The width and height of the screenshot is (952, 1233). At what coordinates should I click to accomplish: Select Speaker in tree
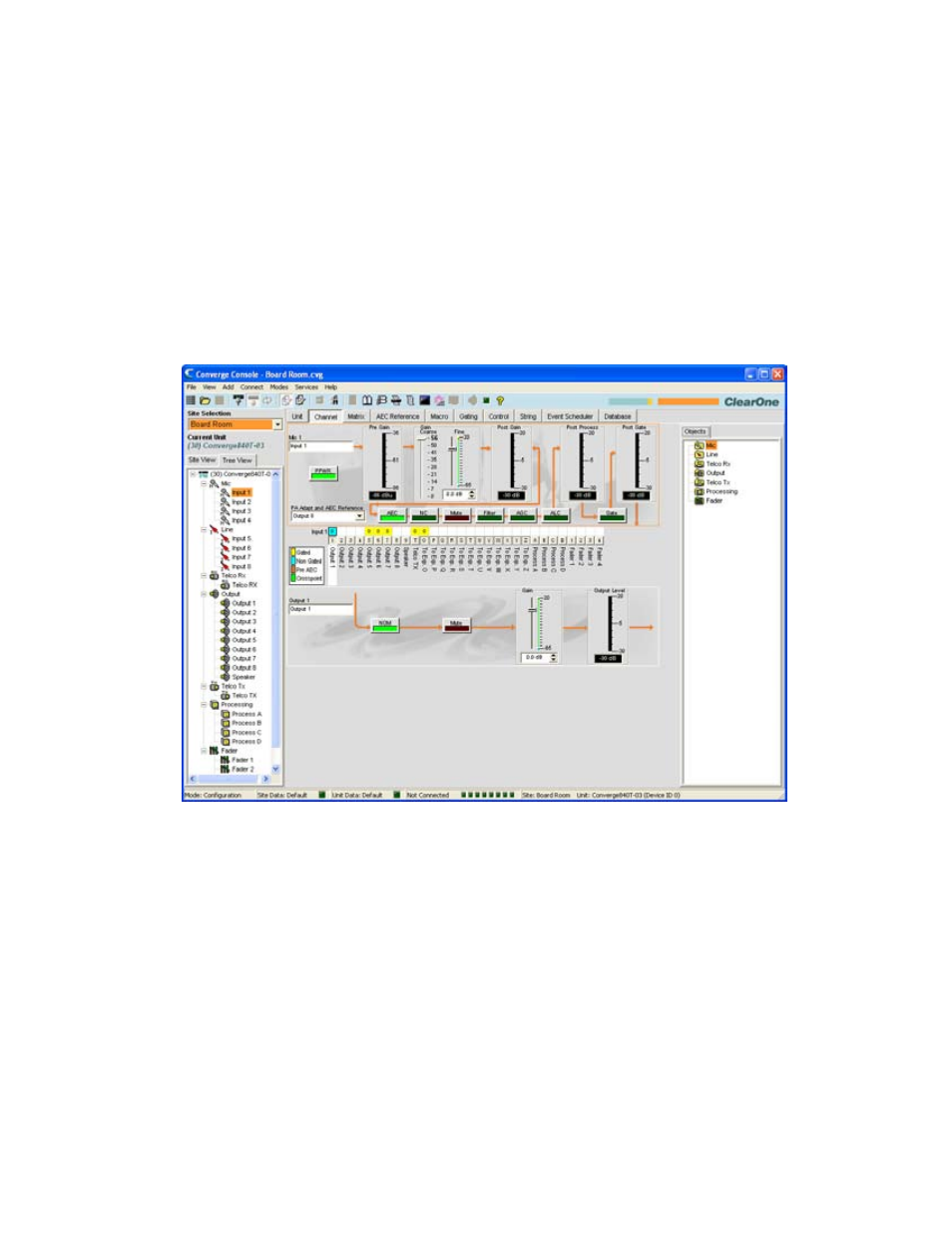tap(243, 677)
